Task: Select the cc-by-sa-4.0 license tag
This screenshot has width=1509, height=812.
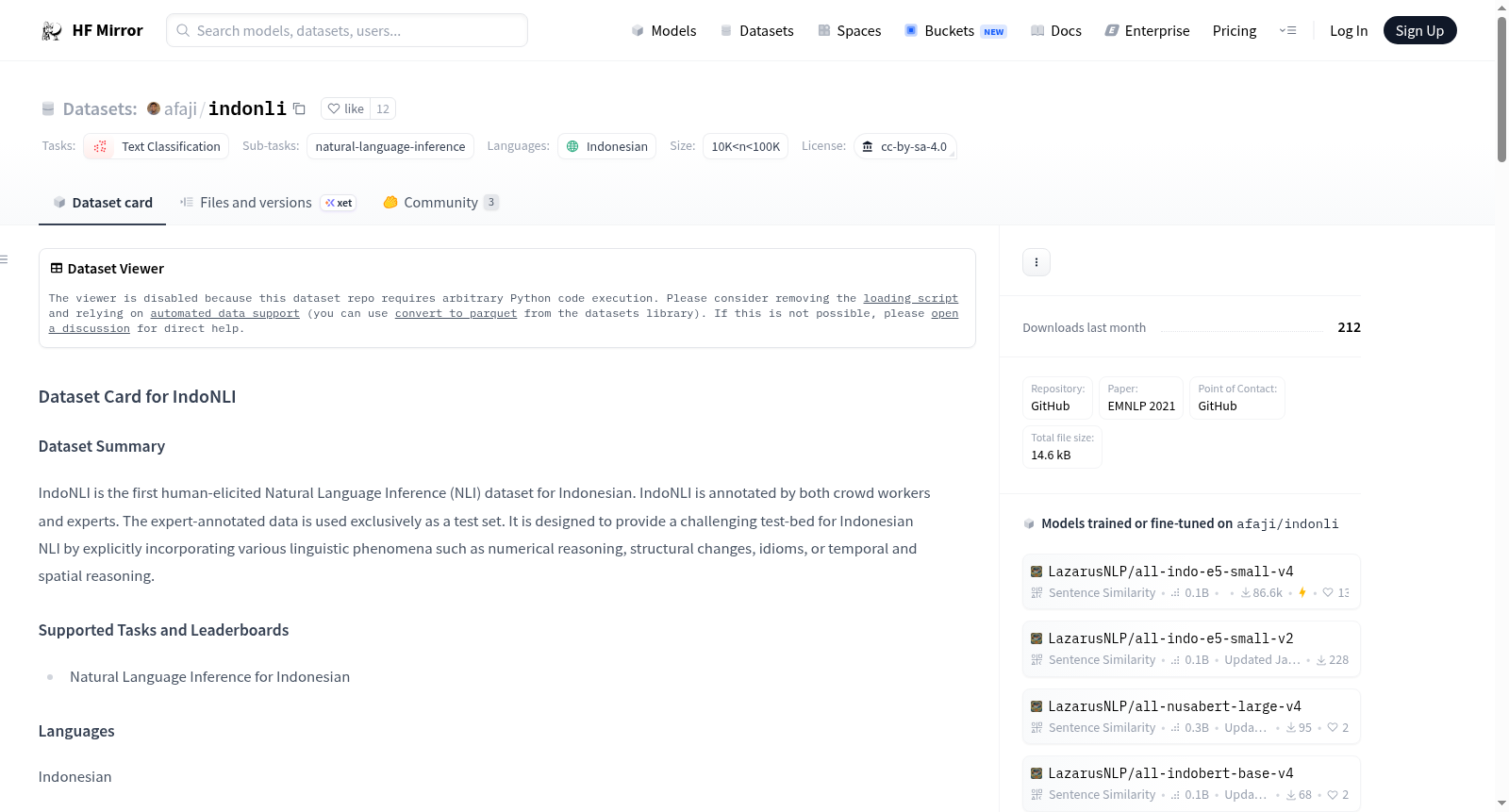Action: [905, 146]
